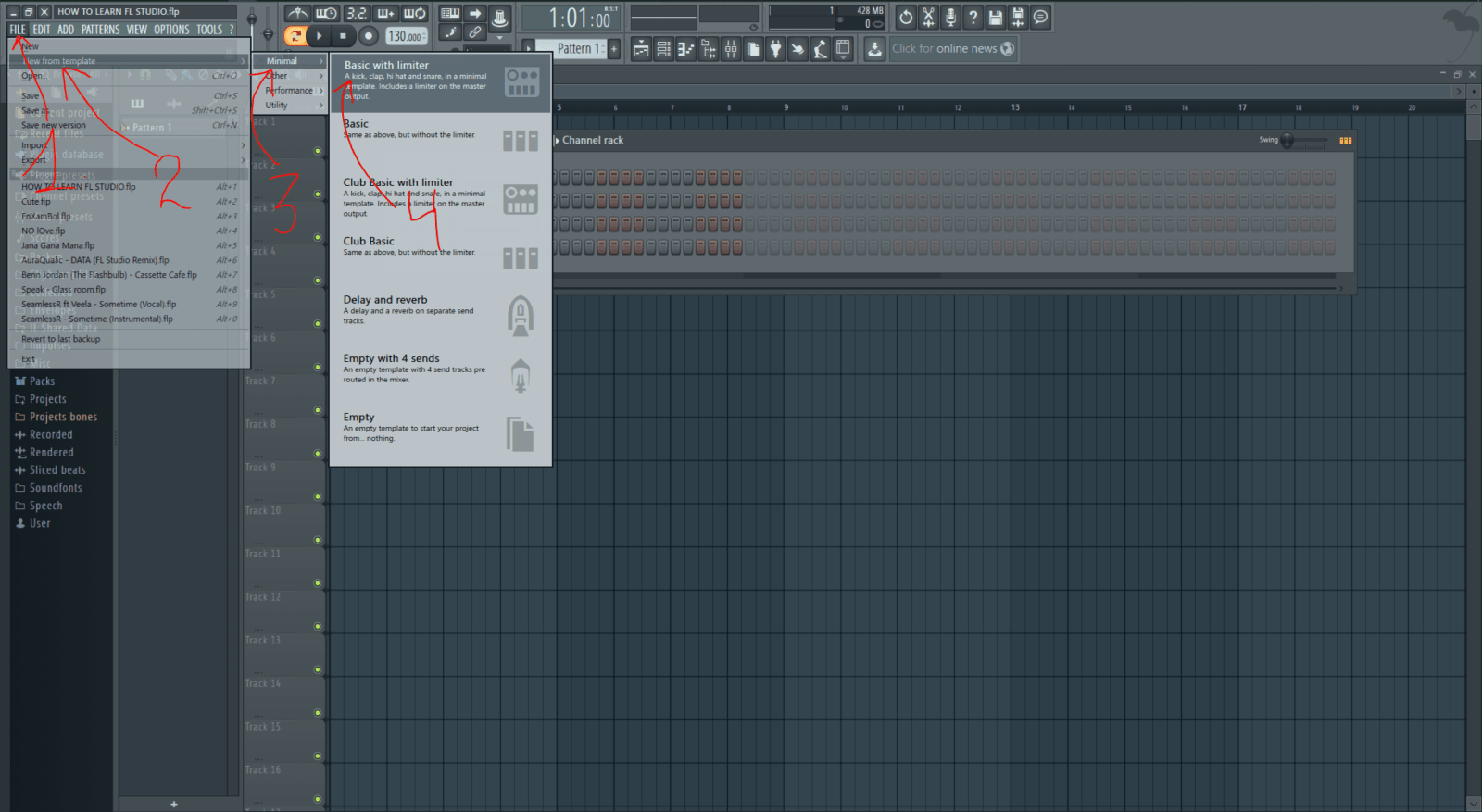Adjust the master volume slider
This screenshot has height=812, width=1482.
252,19
